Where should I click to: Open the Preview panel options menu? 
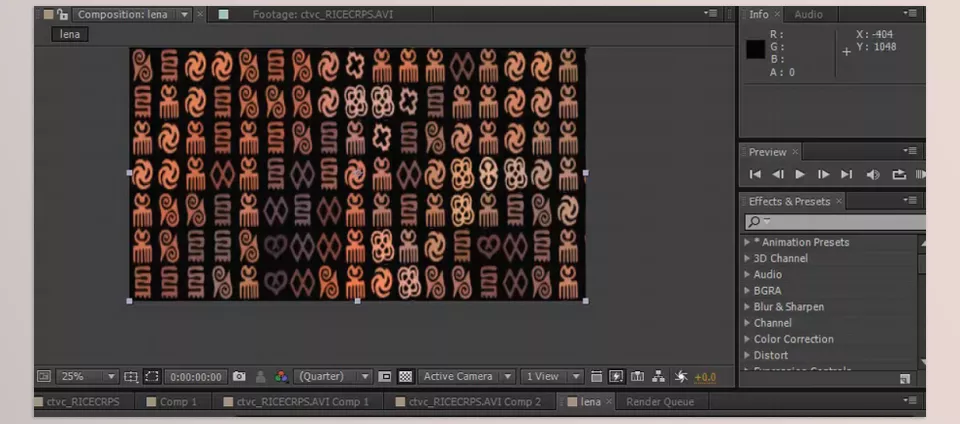coord(910,151)
